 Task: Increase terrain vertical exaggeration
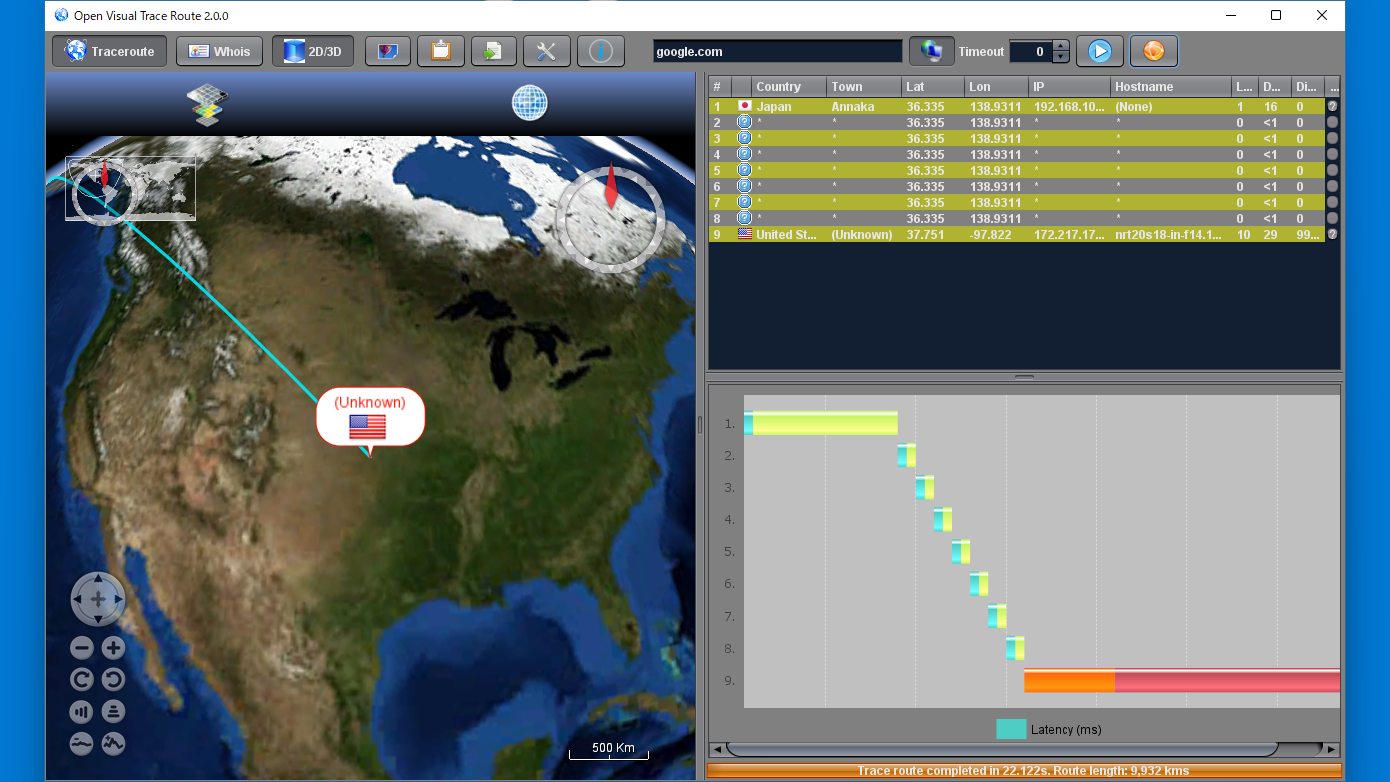coord(113,744)
